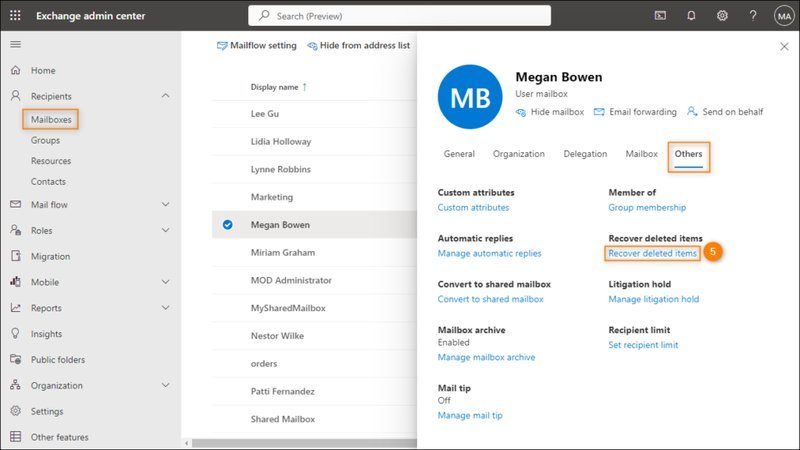The image size is (800, 450).
Task: Select the MOD Administrator mailbox row
Action: coord(314,280)
